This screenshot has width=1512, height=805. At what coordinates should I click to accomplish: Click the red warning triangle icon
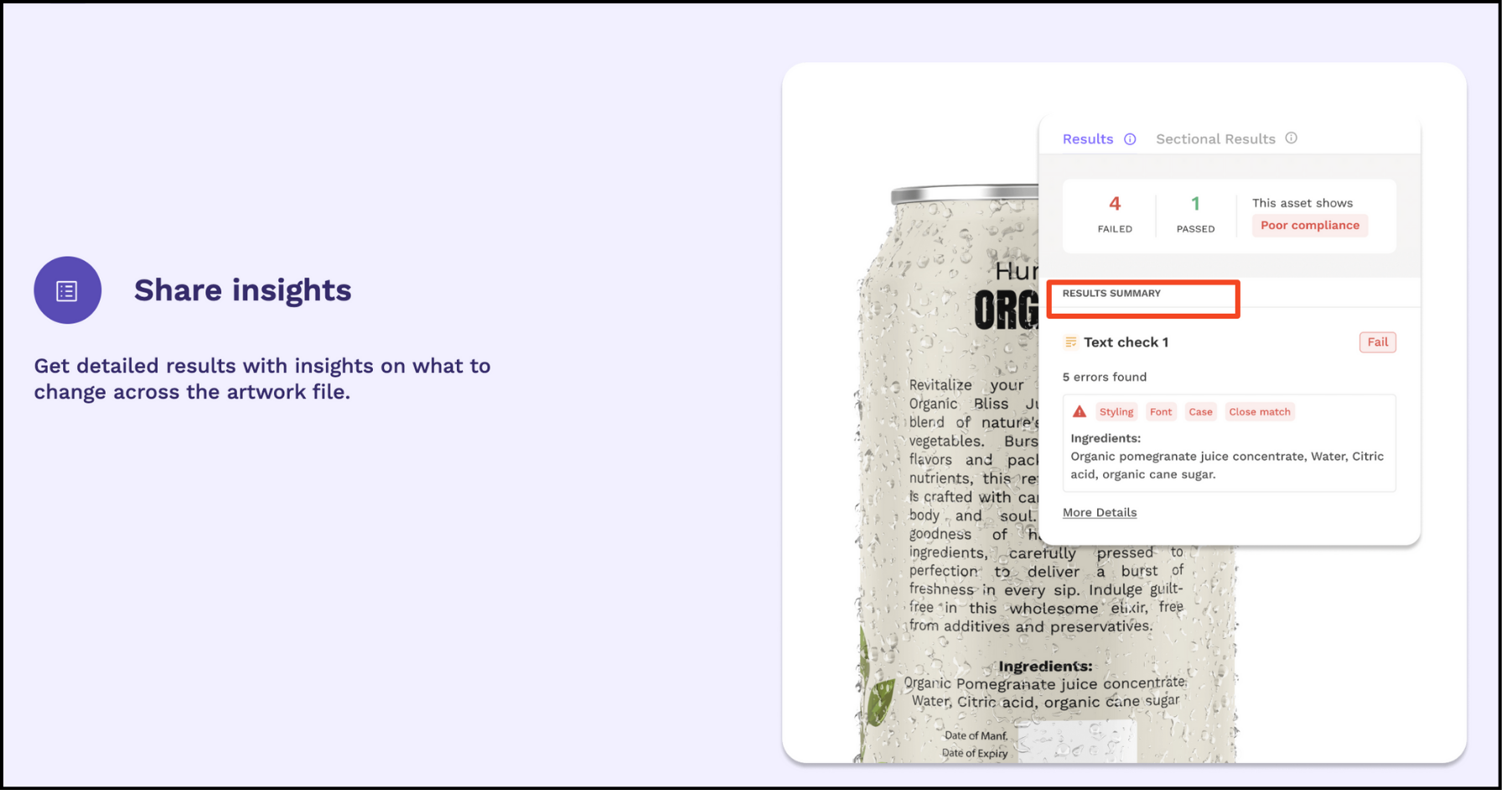[x=1080, y=412]
